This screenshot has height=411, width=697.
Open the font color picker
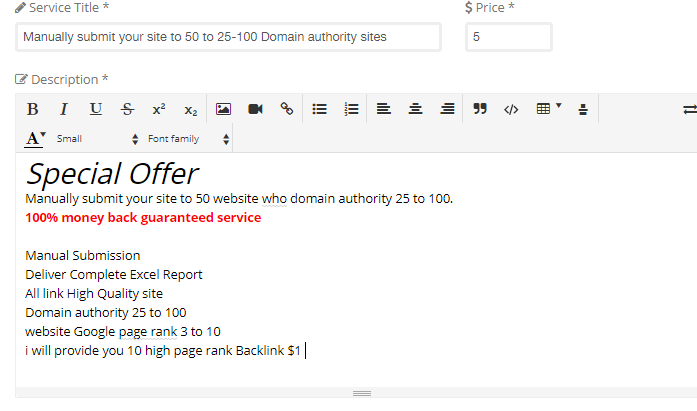(x=35, y=139)
